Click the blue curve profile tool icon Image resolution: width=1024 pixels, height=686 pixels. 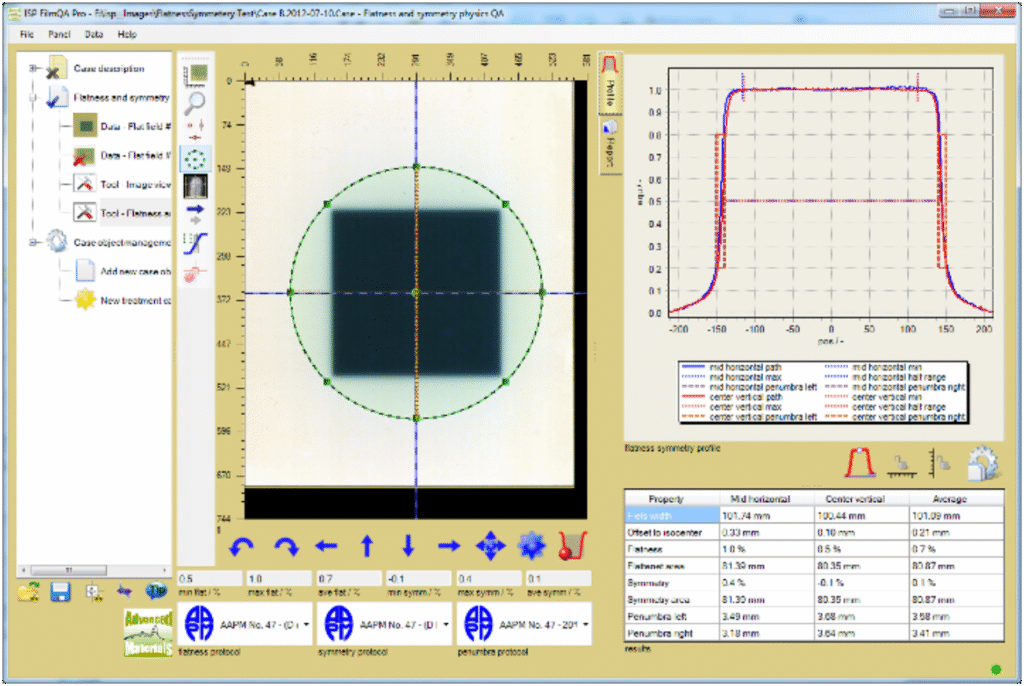[196, 242]
